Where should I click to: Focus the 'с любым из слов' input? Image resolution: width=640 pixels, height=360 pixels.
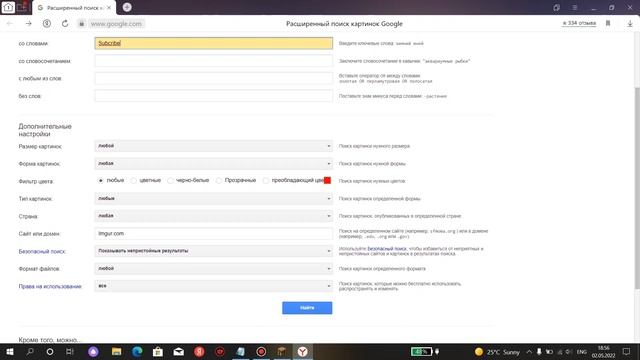point(213,78)
